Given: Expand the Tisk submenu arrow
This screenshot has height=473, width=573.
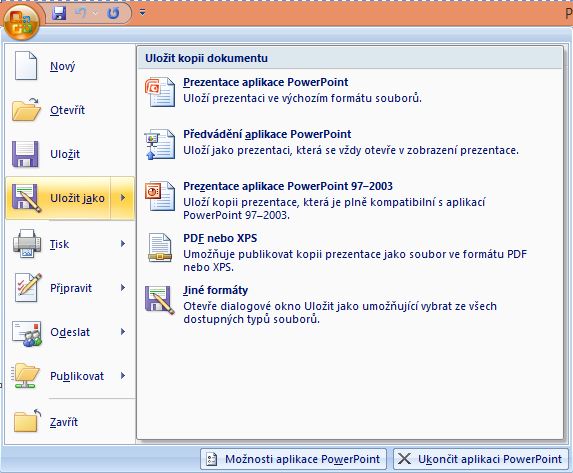Looking at the screenshot, I should click(x=123, y=243).
